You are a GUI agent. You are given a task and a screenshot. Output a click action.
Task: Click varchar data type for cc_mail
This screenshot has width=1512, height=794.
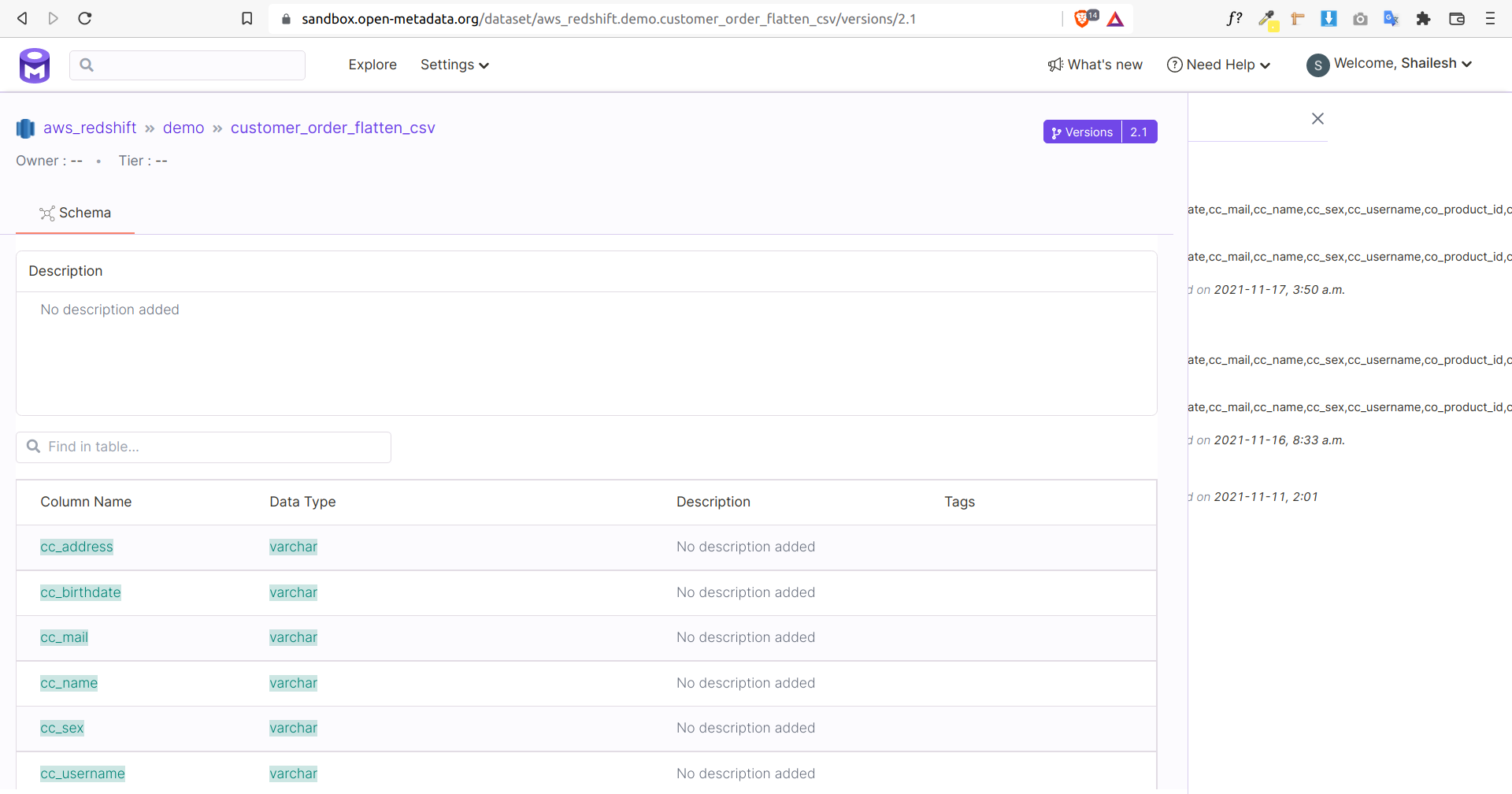(293, 637)
